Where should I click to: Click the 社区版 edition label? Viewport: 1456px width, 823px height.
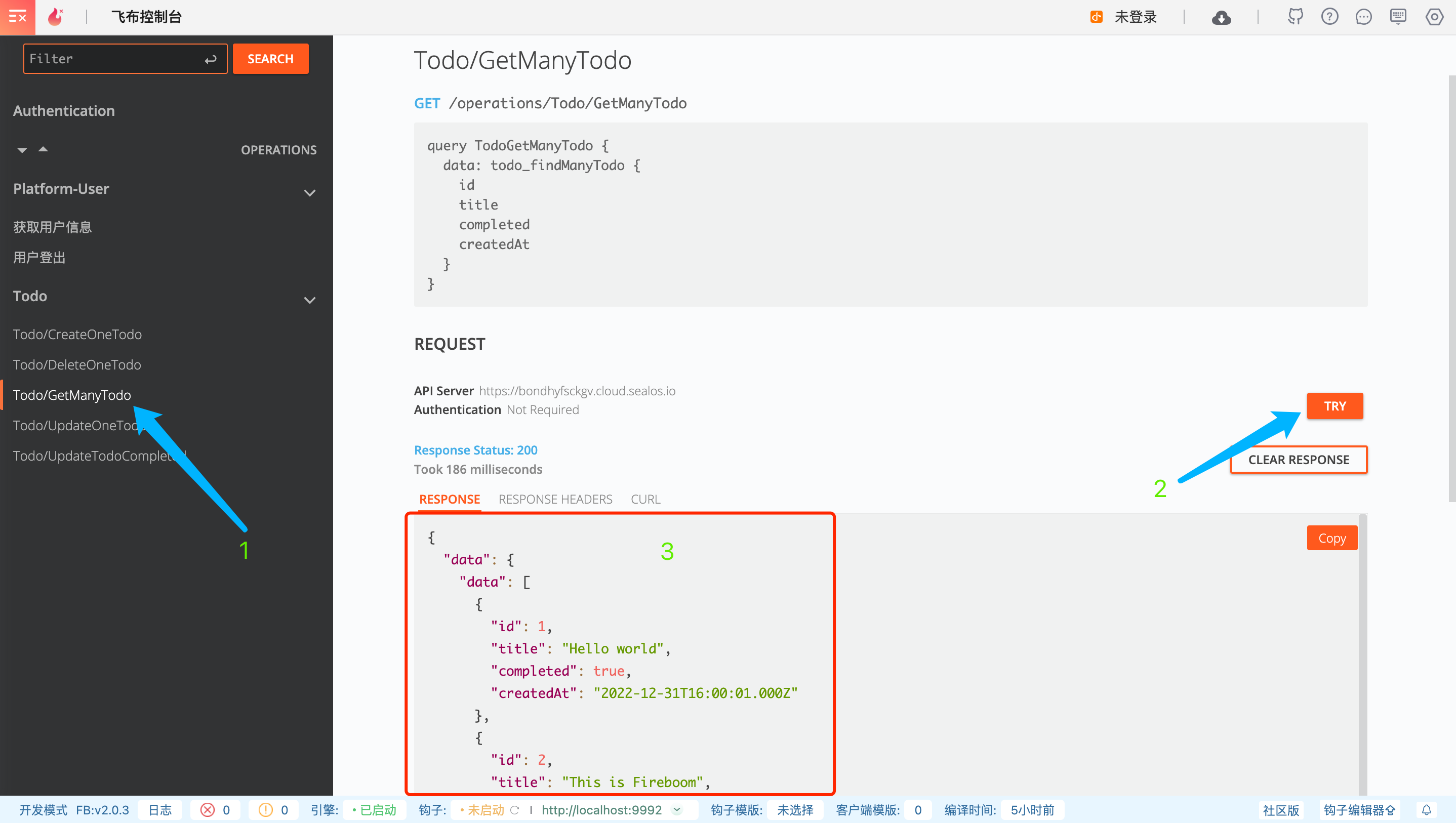pyautogui.click(x=1281, y=810)
